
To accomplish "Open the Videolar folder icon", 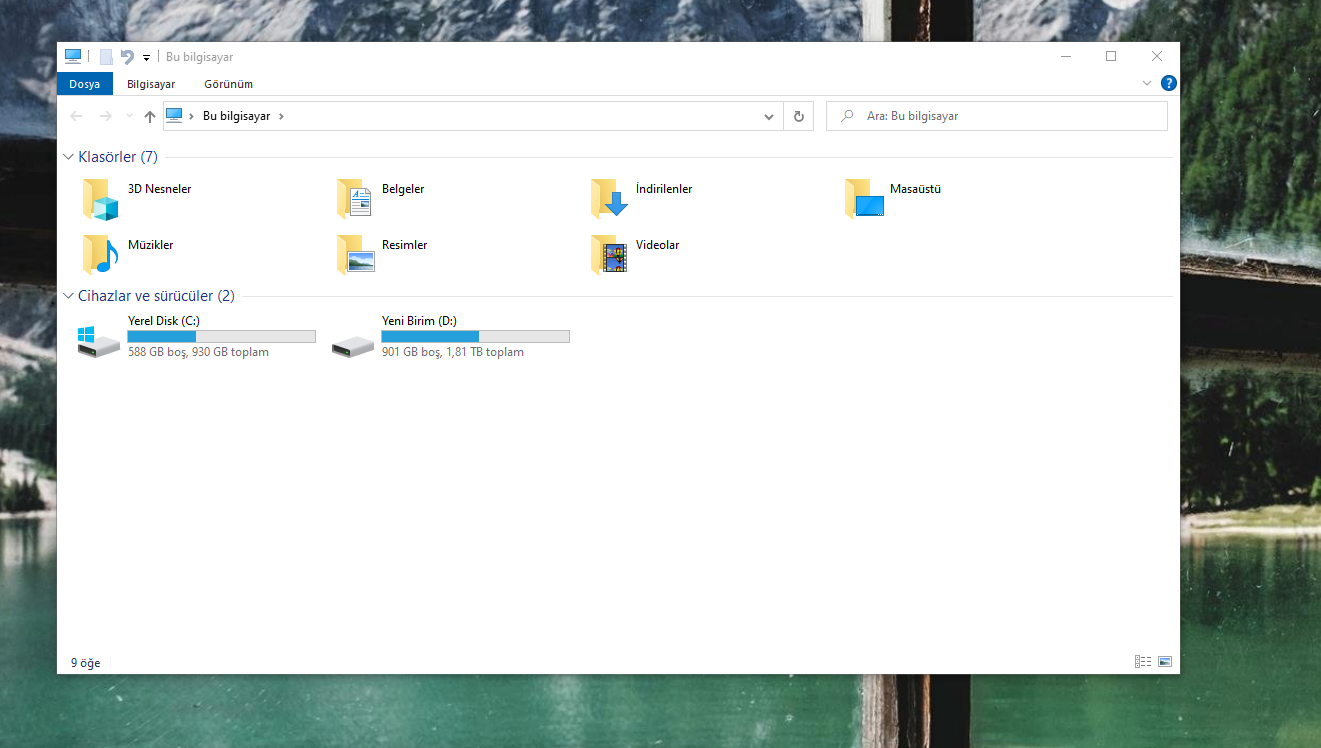I will click(609, 255).
